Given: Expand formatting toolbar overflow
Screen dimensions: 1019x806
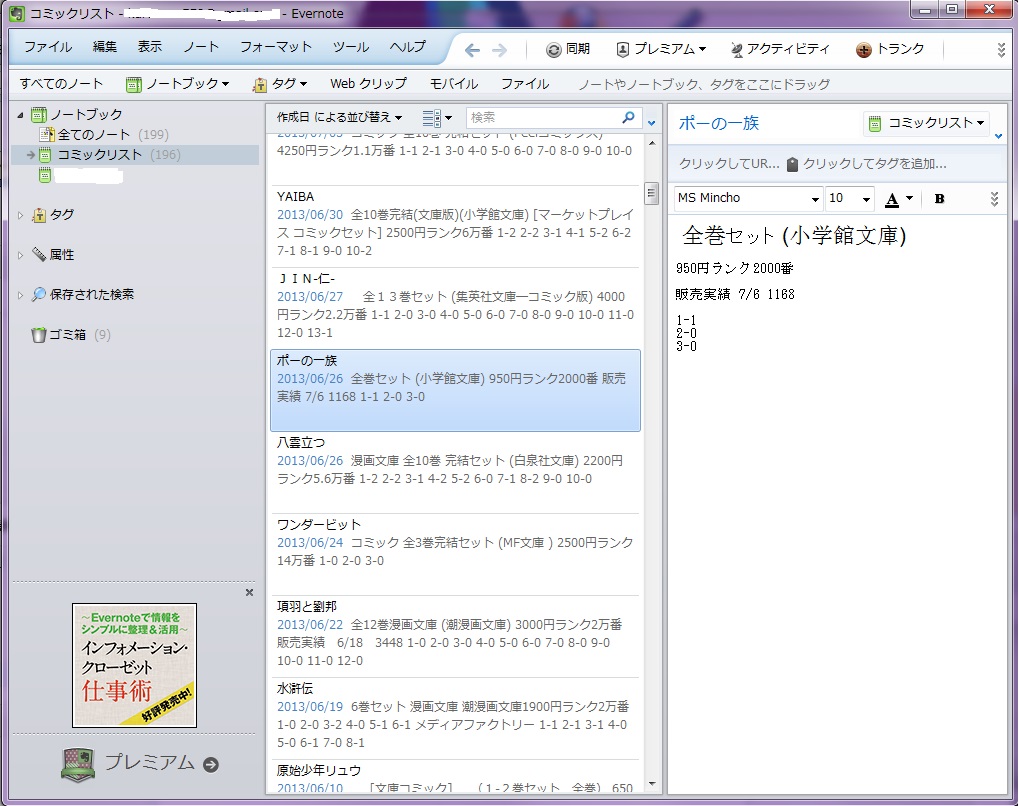Looking at the screenshot, I should coord(994,199).
